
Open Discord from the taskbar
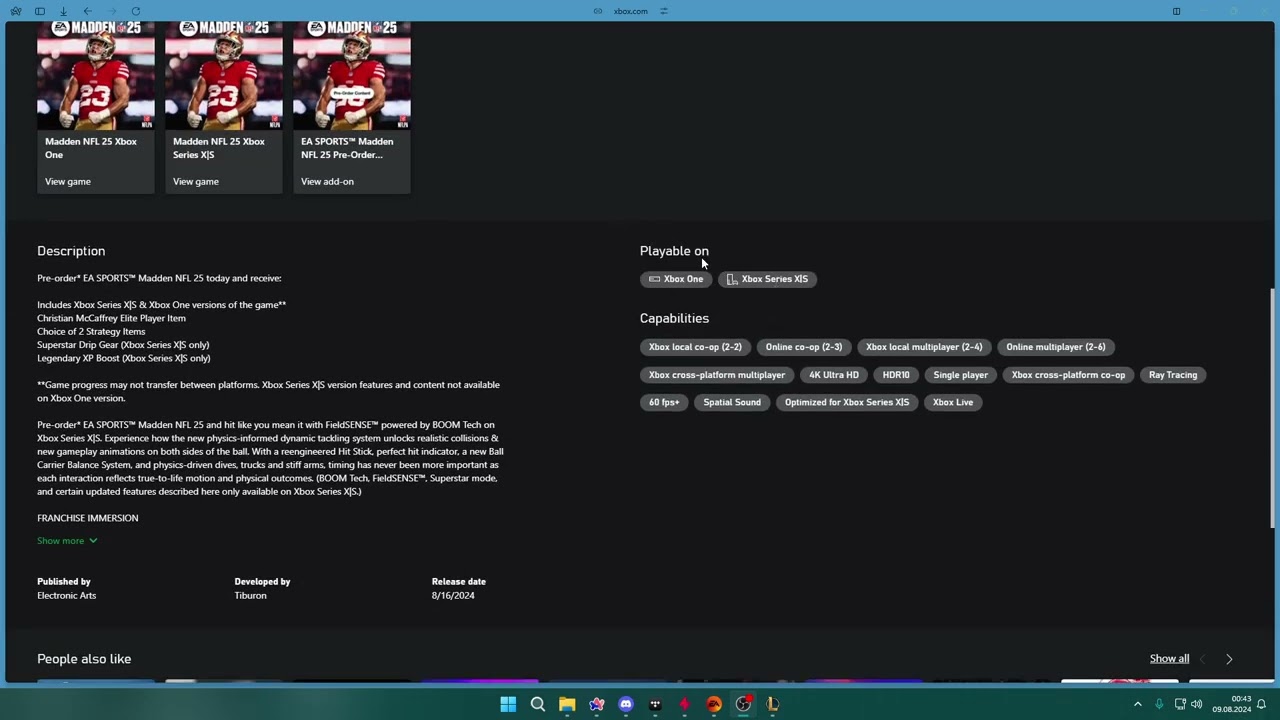click(626, 704)
